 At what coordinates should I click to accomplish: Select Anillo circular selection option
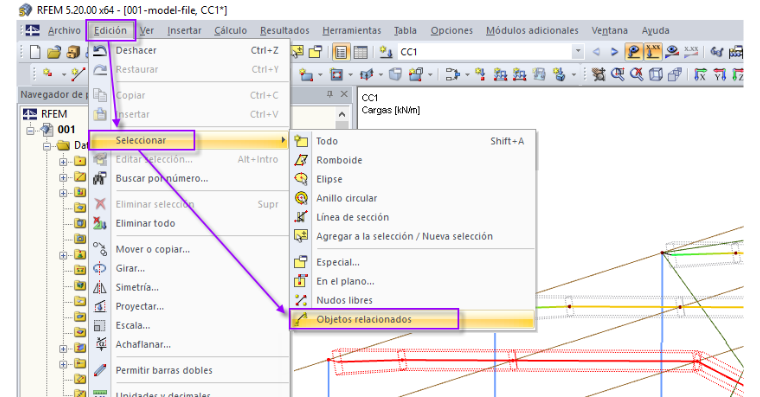tap(412, 198)
